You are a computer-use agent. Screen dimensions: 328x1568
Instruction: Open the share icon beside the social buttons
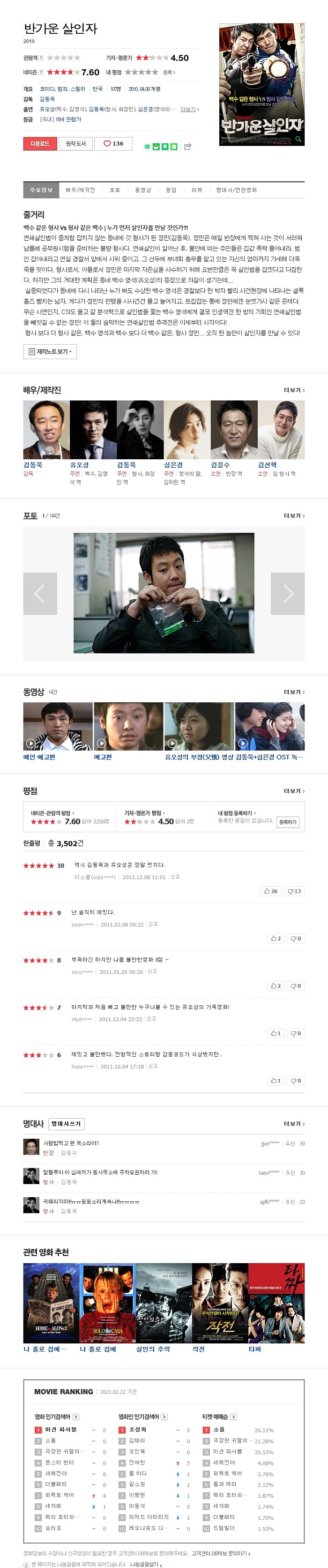pos(188,146)
